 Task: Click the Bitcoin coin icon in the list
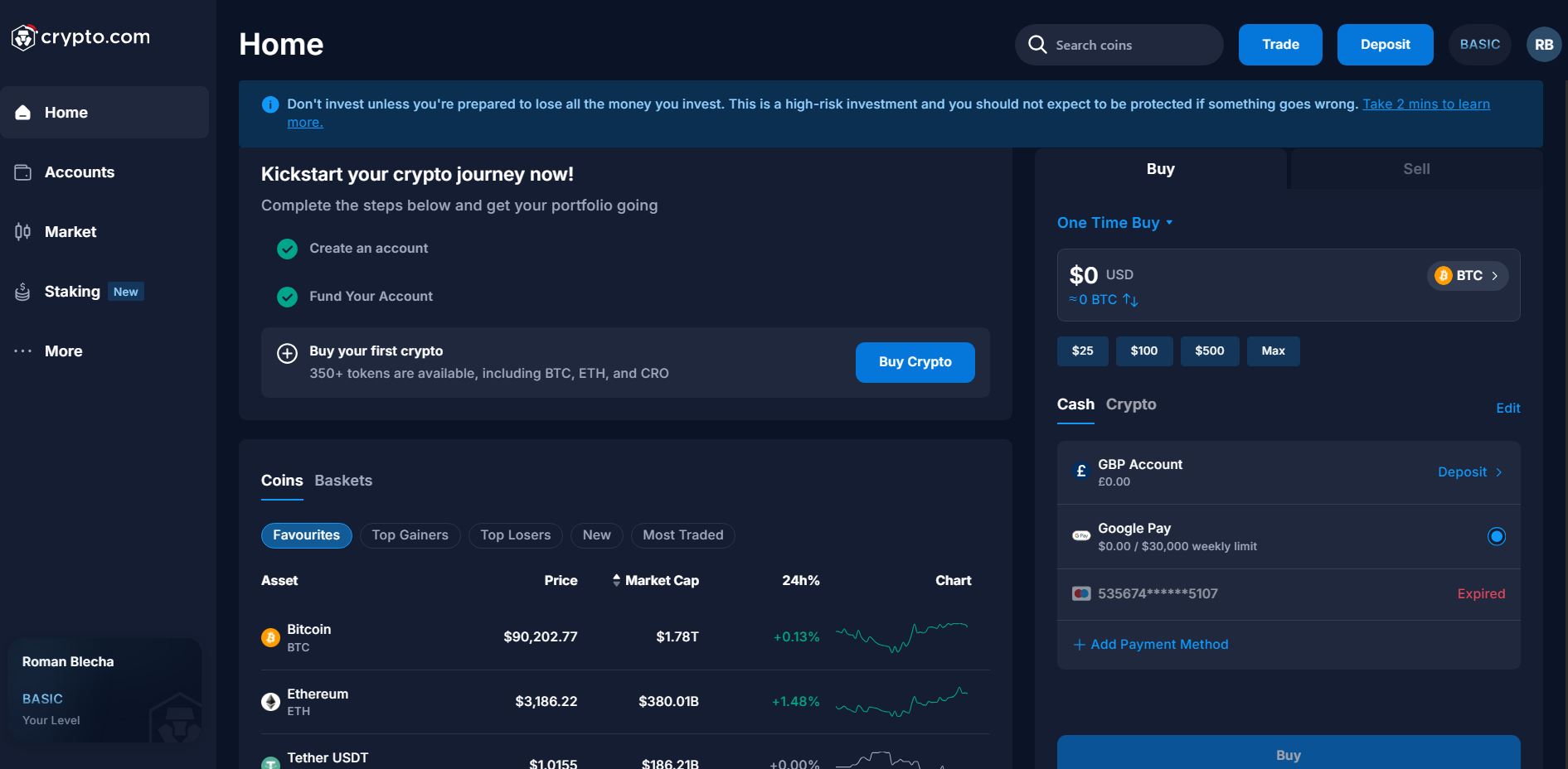click(270, 637)
